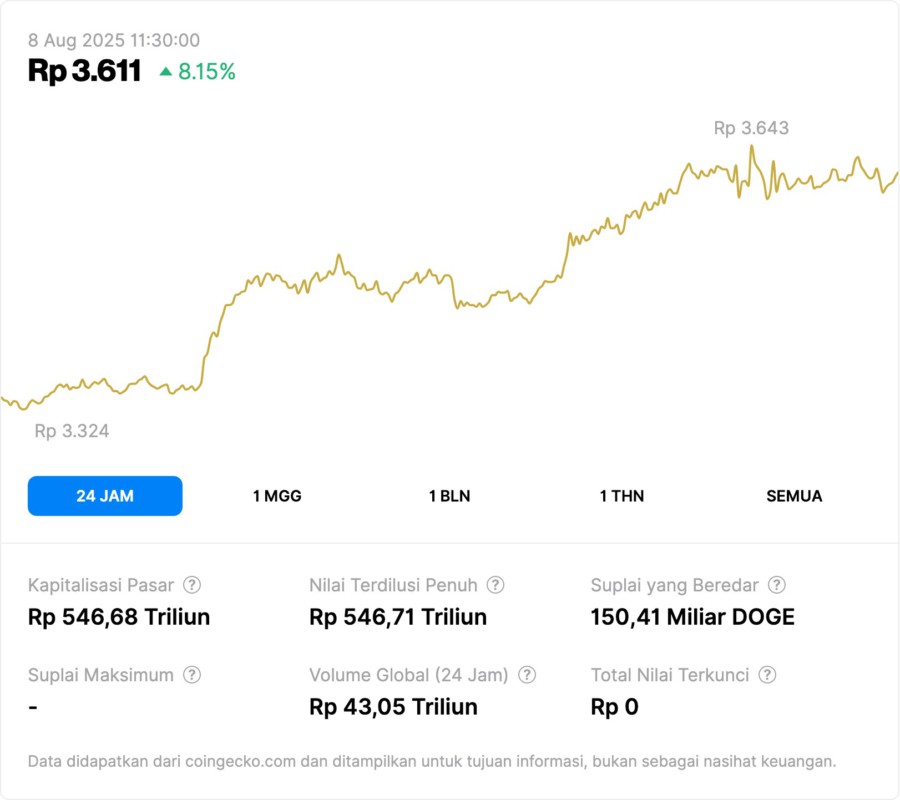Click the green percentage-change arrow
Screen dimensions: 900x800
coord(166,72)
